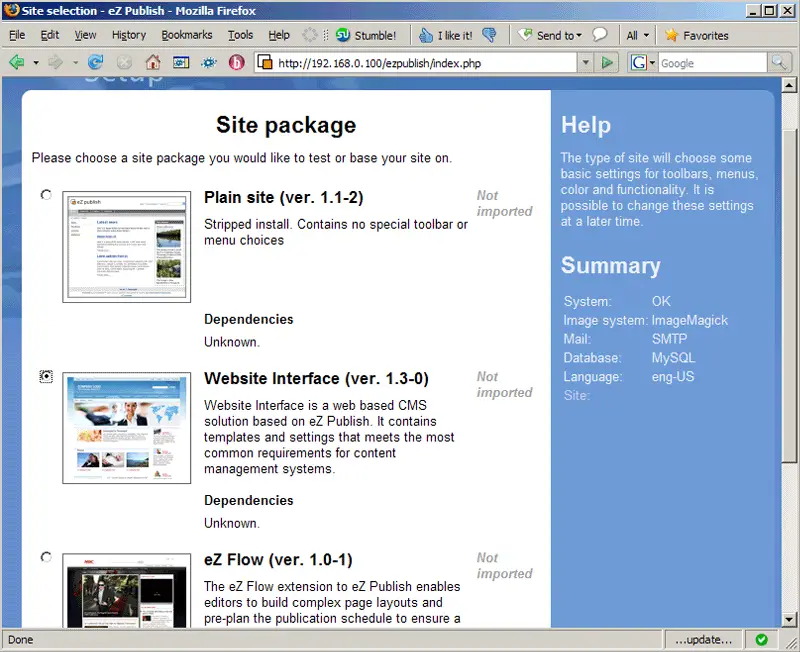
Task: Click the green checkmark status bar icon
Action: (x=761, y=639)
